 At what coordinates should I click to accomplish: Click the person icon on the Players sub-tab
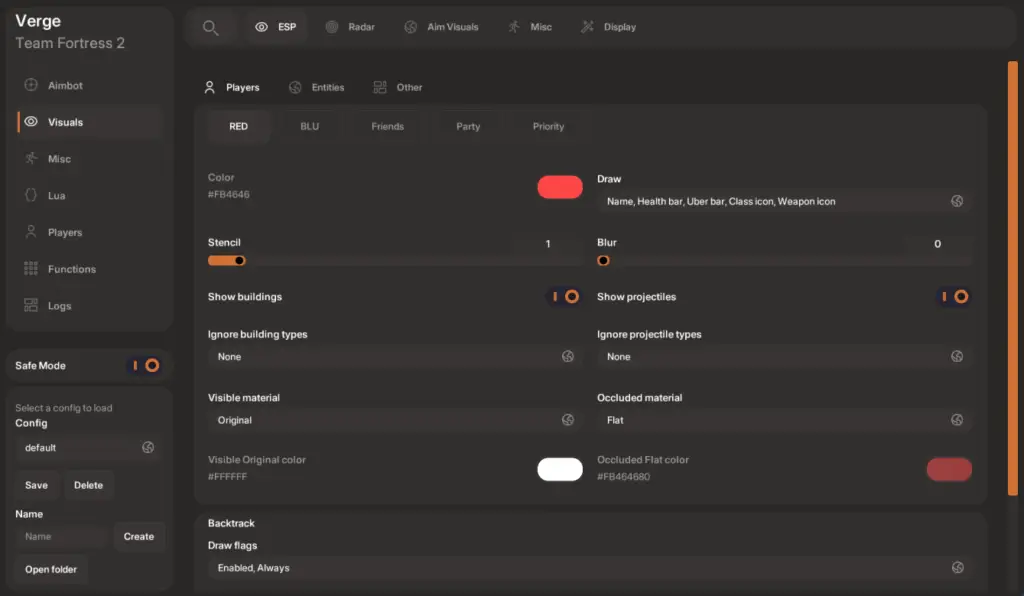tap(210, 87)
